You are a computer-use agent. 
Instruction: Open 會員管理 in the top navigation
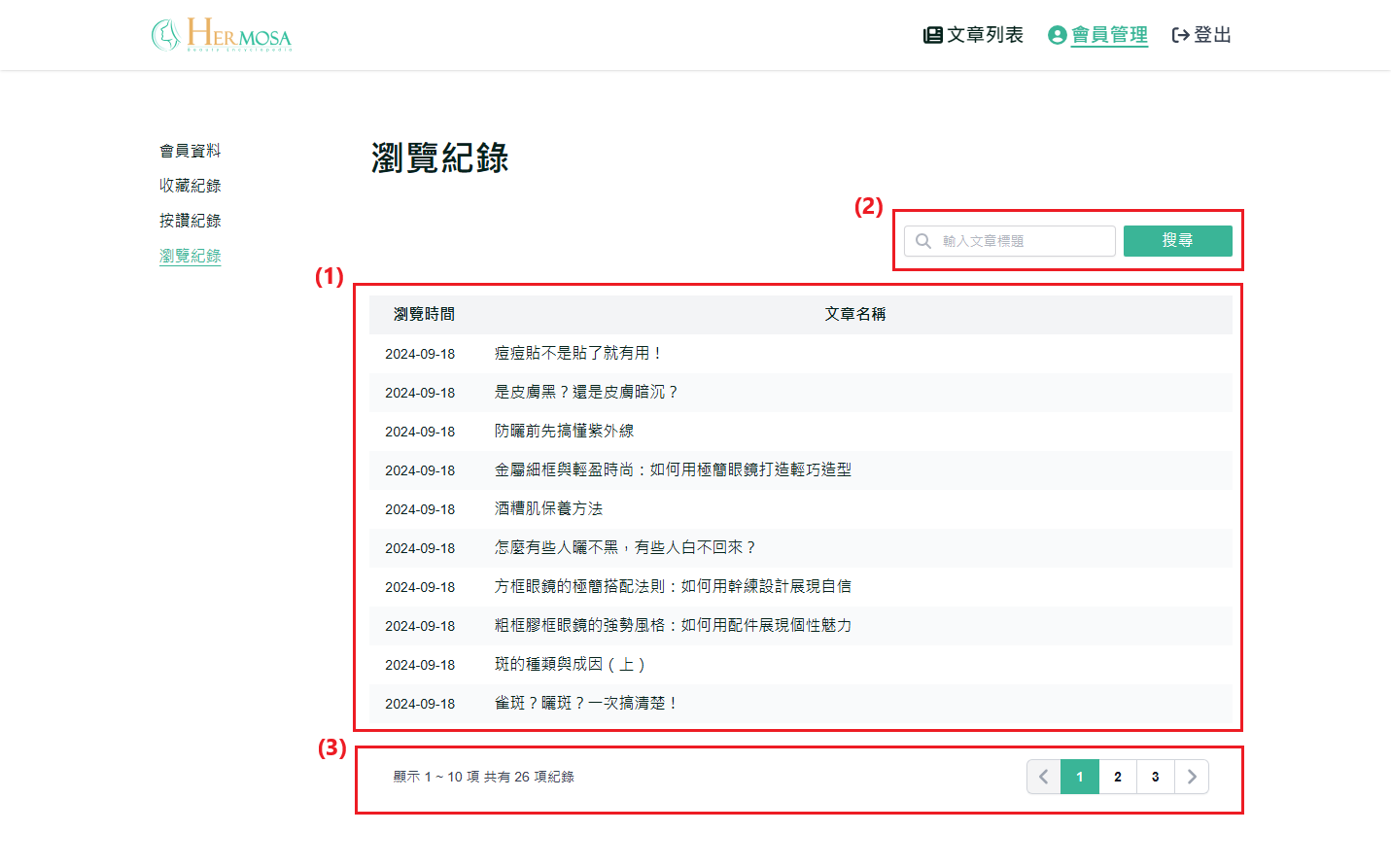click(1109, 35)
